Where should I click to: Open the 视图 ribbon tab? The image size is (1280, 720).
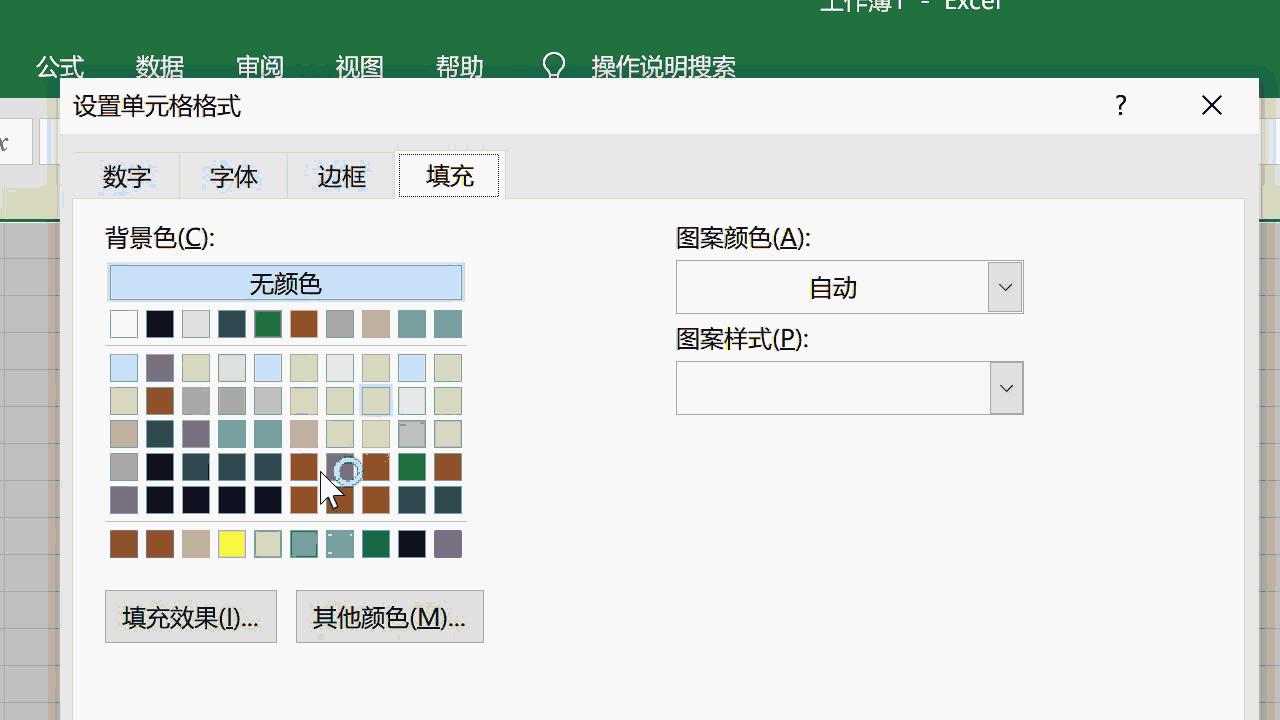360,67
